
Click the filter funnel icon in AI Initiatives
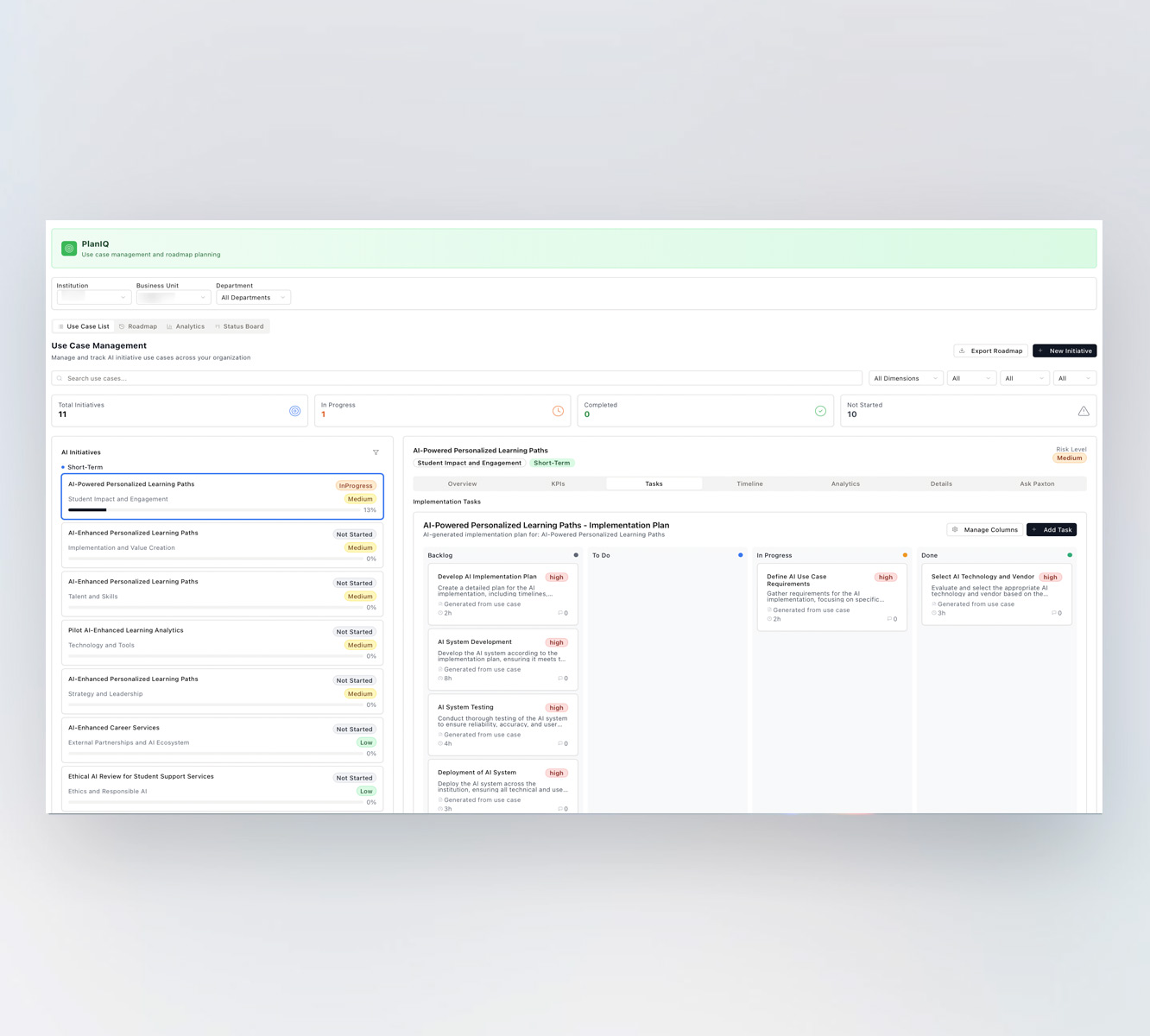(376, 452)
